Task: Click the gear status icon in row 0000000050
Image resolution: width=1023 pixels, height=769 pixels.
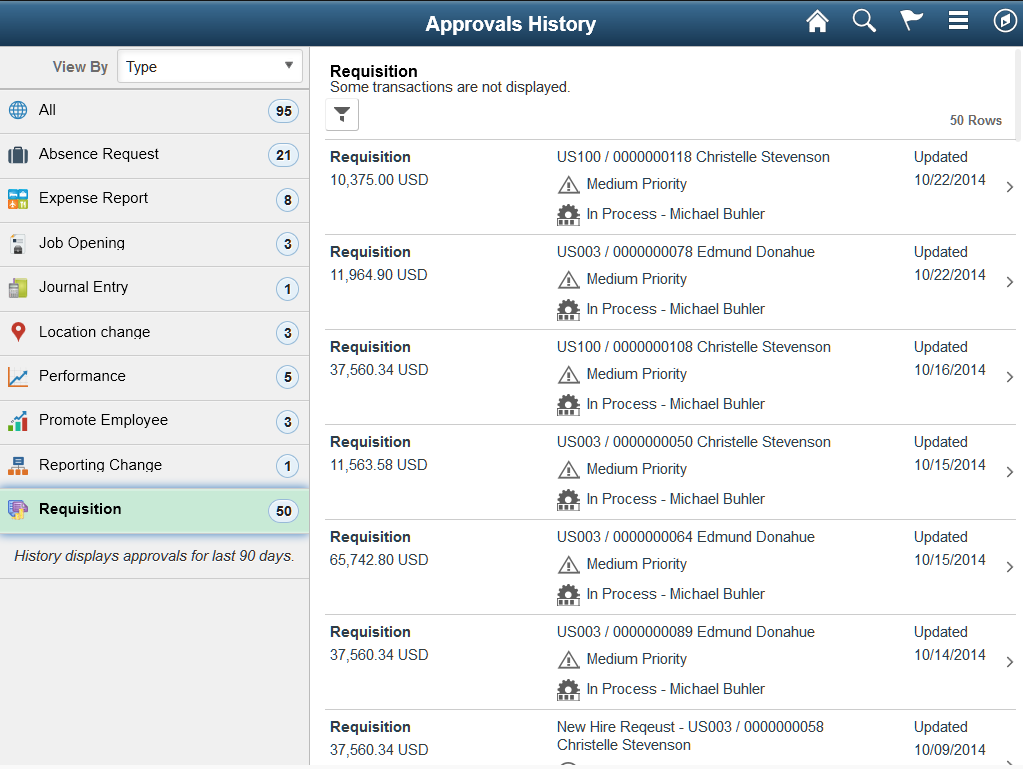Action: coord(568,500)
